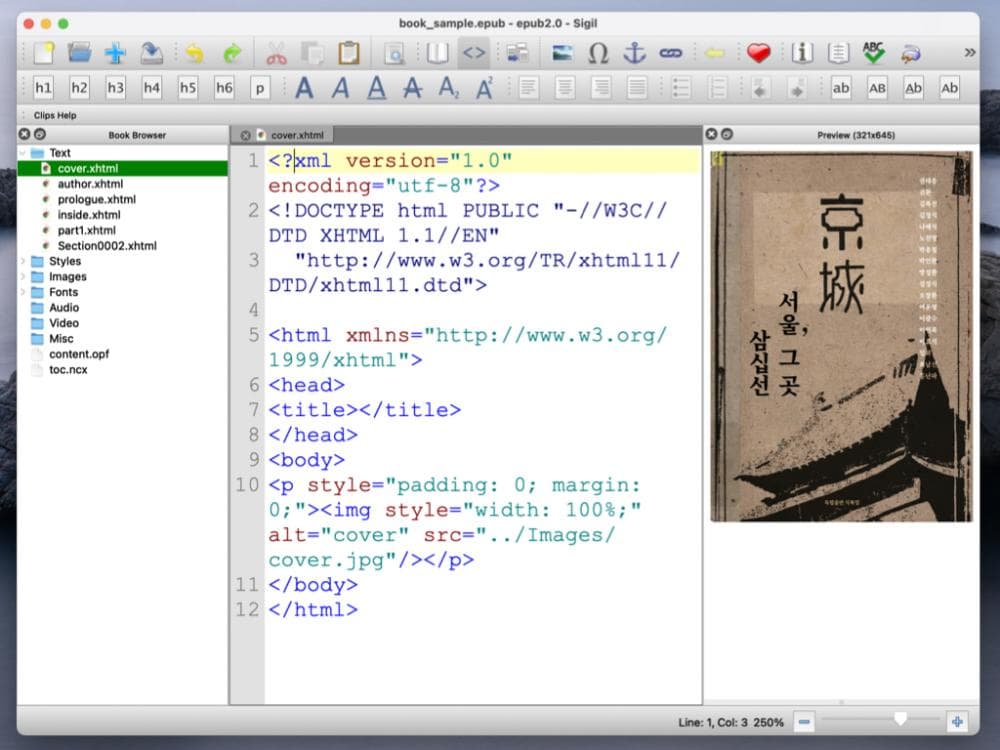
Task: Convert text to uppercase AB
Action: 877,88
